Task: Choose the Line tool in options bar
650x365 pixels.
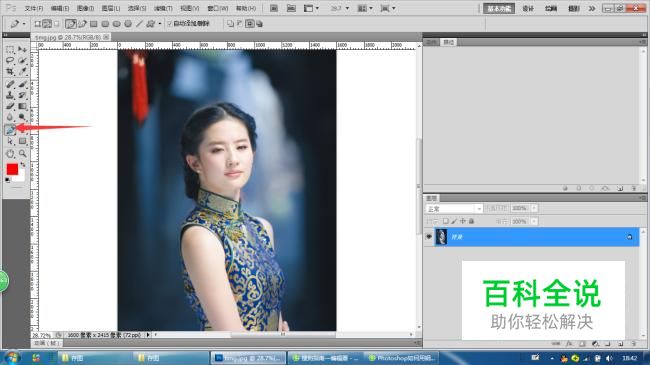Action: coord(139,24)
